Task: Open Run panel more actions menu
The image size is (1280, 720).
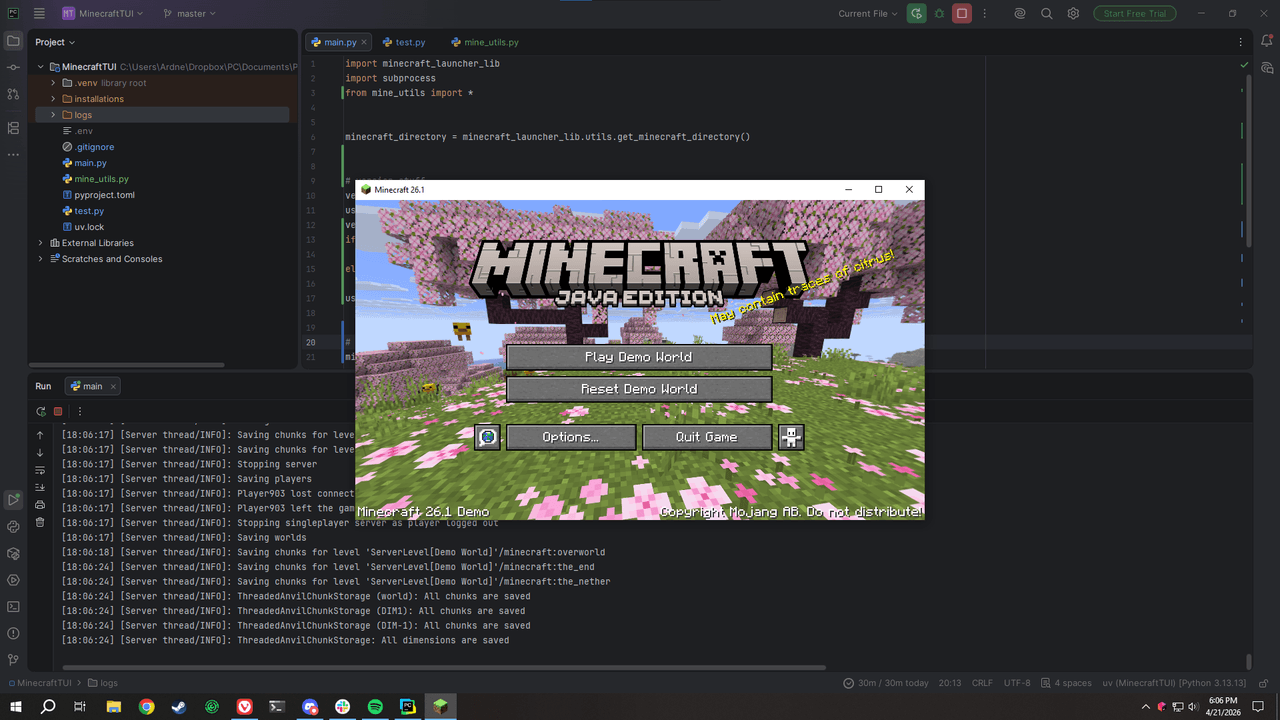Action: [x=80, y=411]
